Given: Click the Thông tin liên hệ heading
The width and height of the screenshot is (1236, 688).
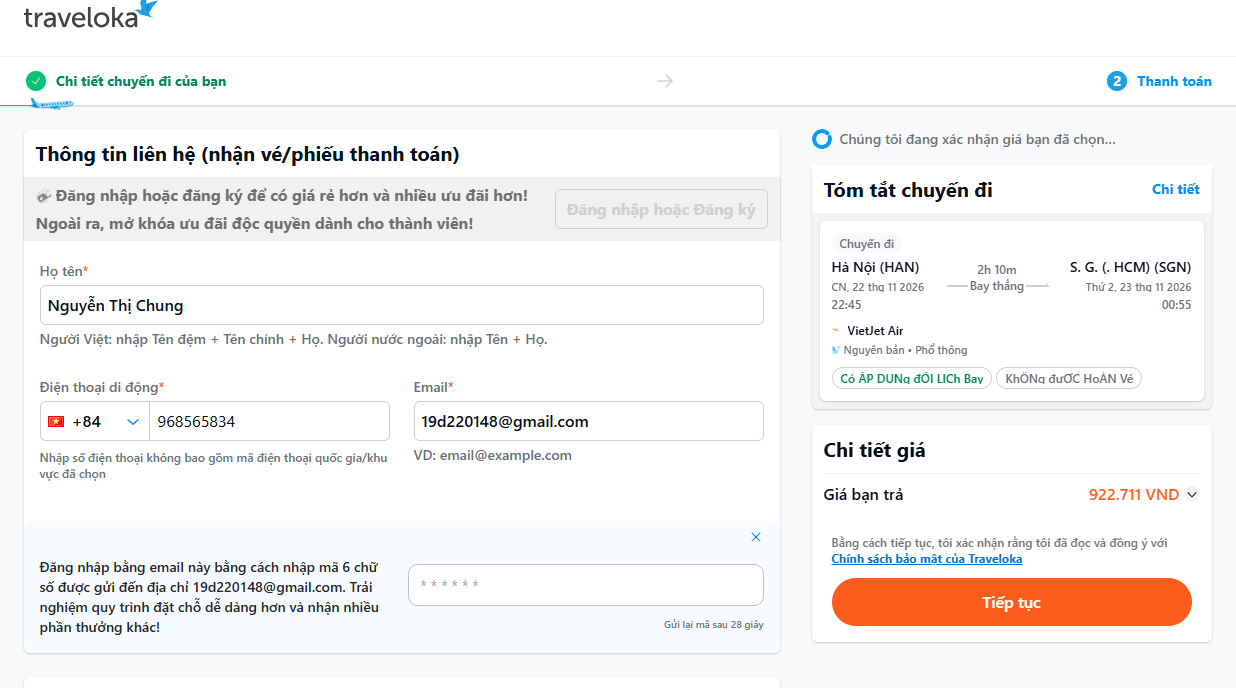Looking at the screenshot, I should 248,155.
